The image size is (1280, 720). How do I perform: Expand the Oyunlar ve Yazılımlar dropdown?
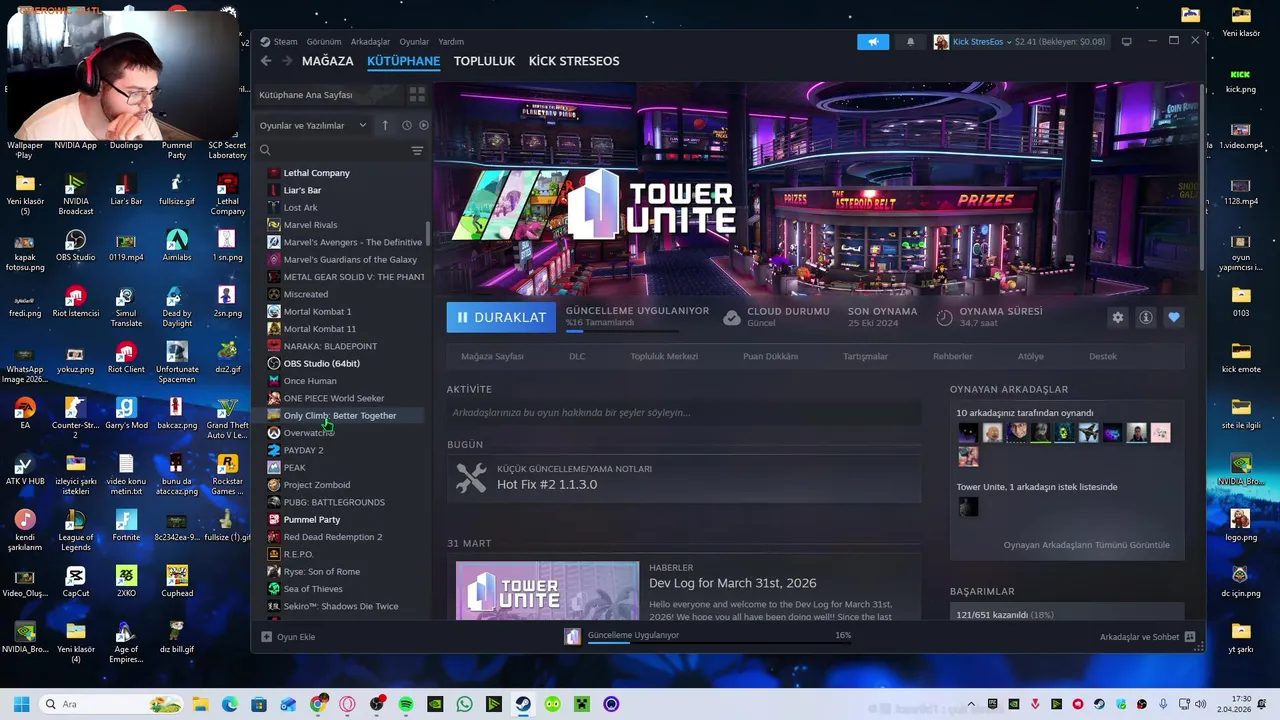point(313,125)
